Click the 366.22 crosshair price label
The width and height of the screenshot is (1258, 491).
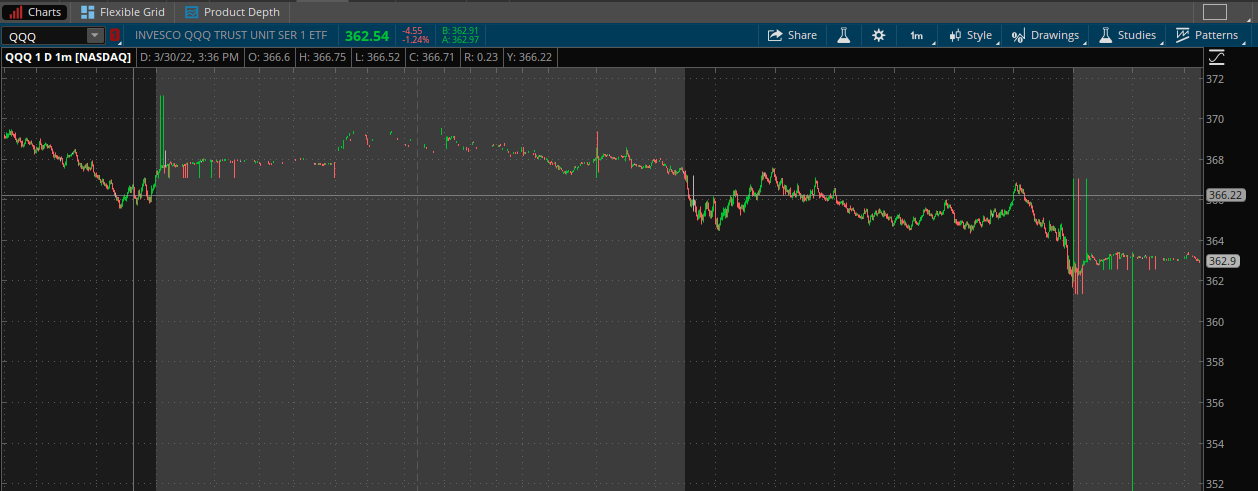pos(1225,195)
